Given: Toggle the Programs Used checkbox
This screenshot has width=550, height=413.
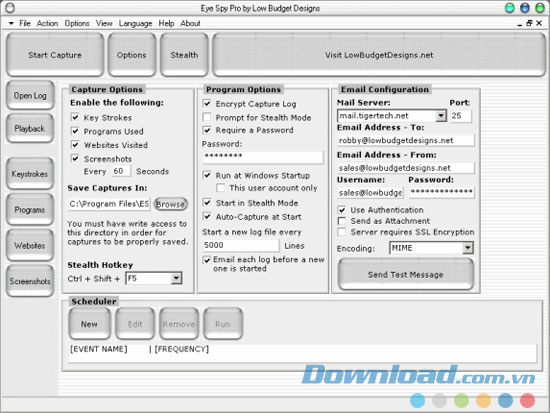Looking at the screenshot, I should point(75,131).
